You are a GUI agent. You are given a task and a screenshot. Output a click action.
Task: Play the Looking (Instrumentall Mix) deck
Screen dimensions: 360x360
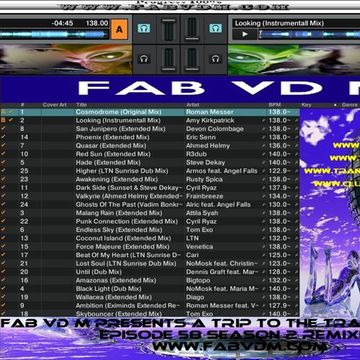click(245, 34)
